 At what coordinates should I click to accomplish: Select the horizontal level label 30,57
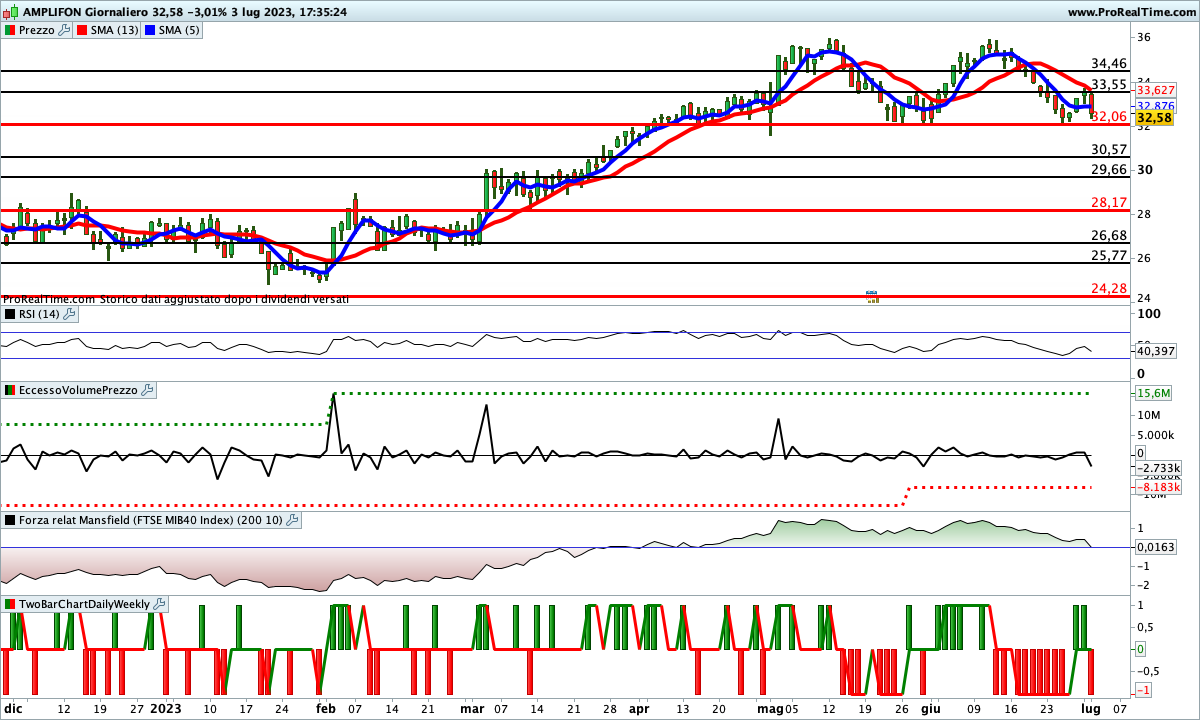click(x=1109, y=149)
